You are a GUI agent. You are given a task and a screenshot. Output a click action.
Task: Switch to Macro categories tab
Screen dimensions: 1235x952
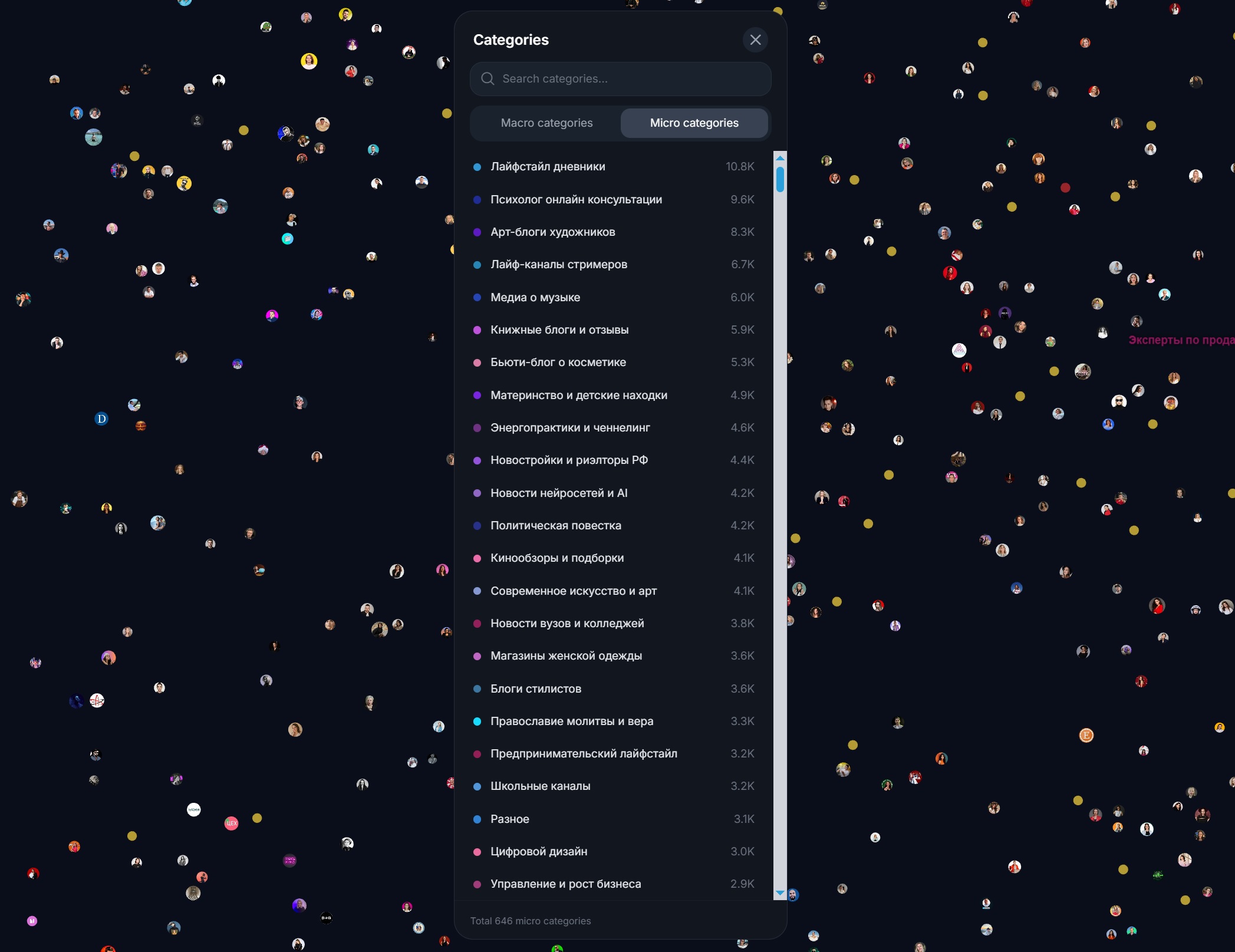tap(546, 123)
